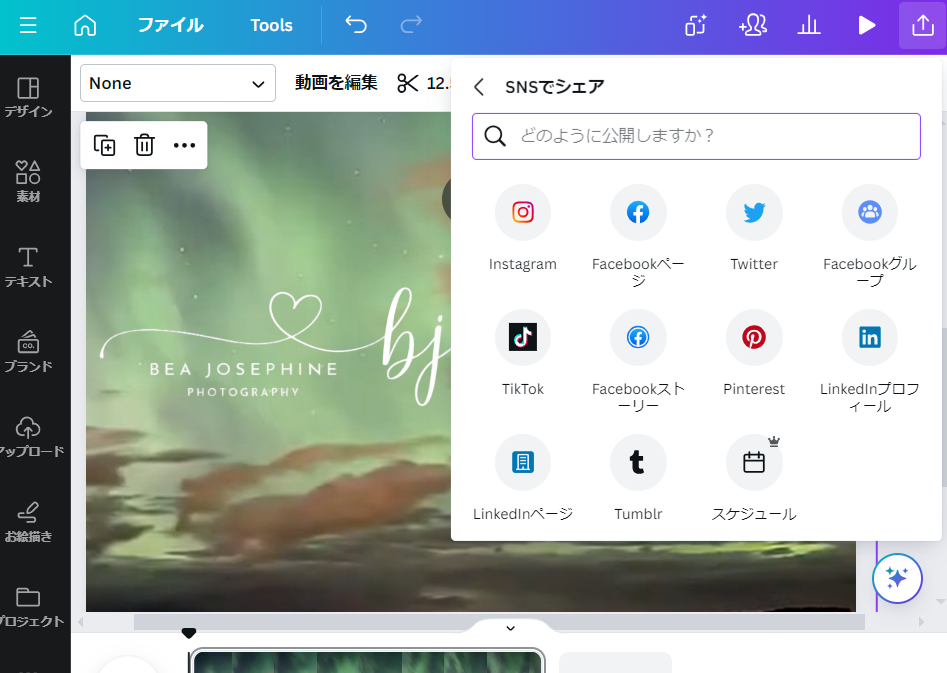Open the テキスト sidebar tab
The image size is (947, 673).
[x=28, y=267]
